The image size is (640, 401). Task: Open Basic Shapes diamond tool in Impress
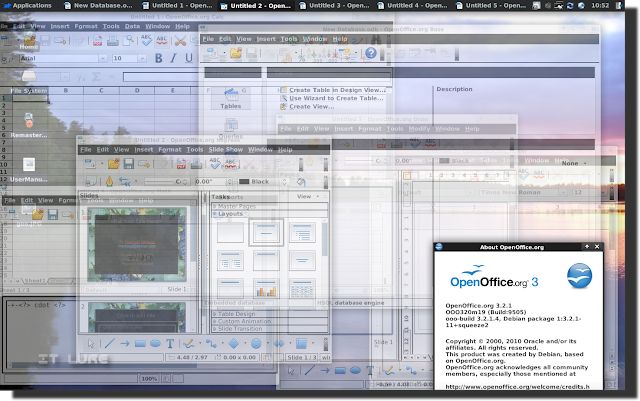(x=233, y=344)
